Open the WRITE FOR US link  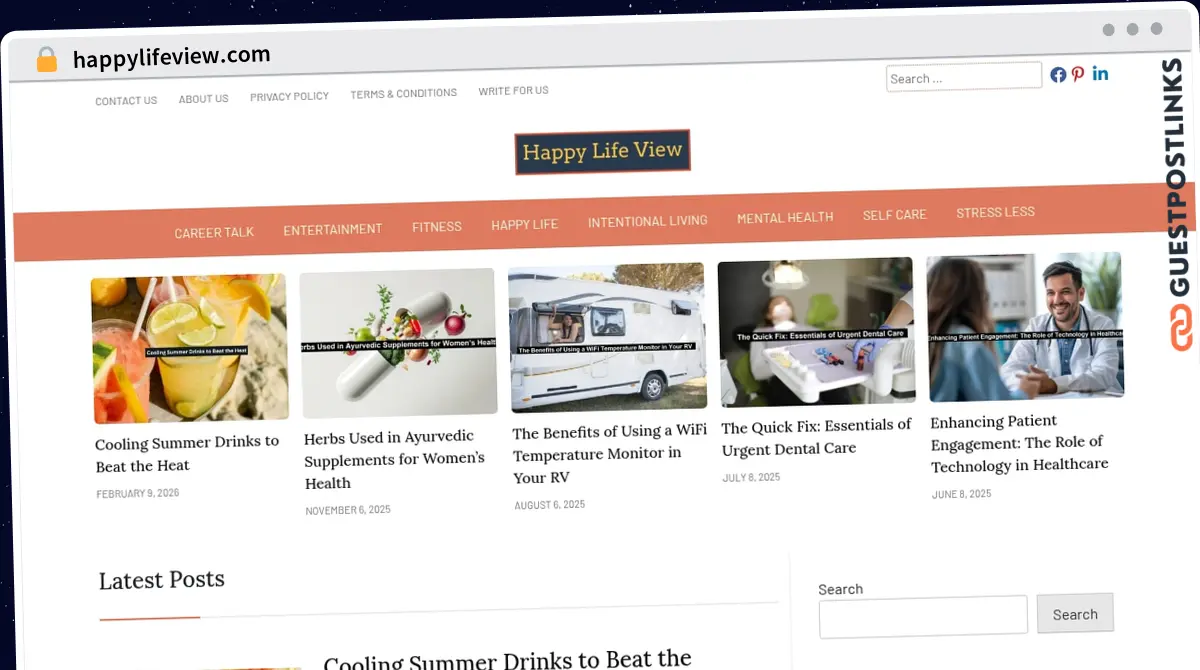(513, 90)
